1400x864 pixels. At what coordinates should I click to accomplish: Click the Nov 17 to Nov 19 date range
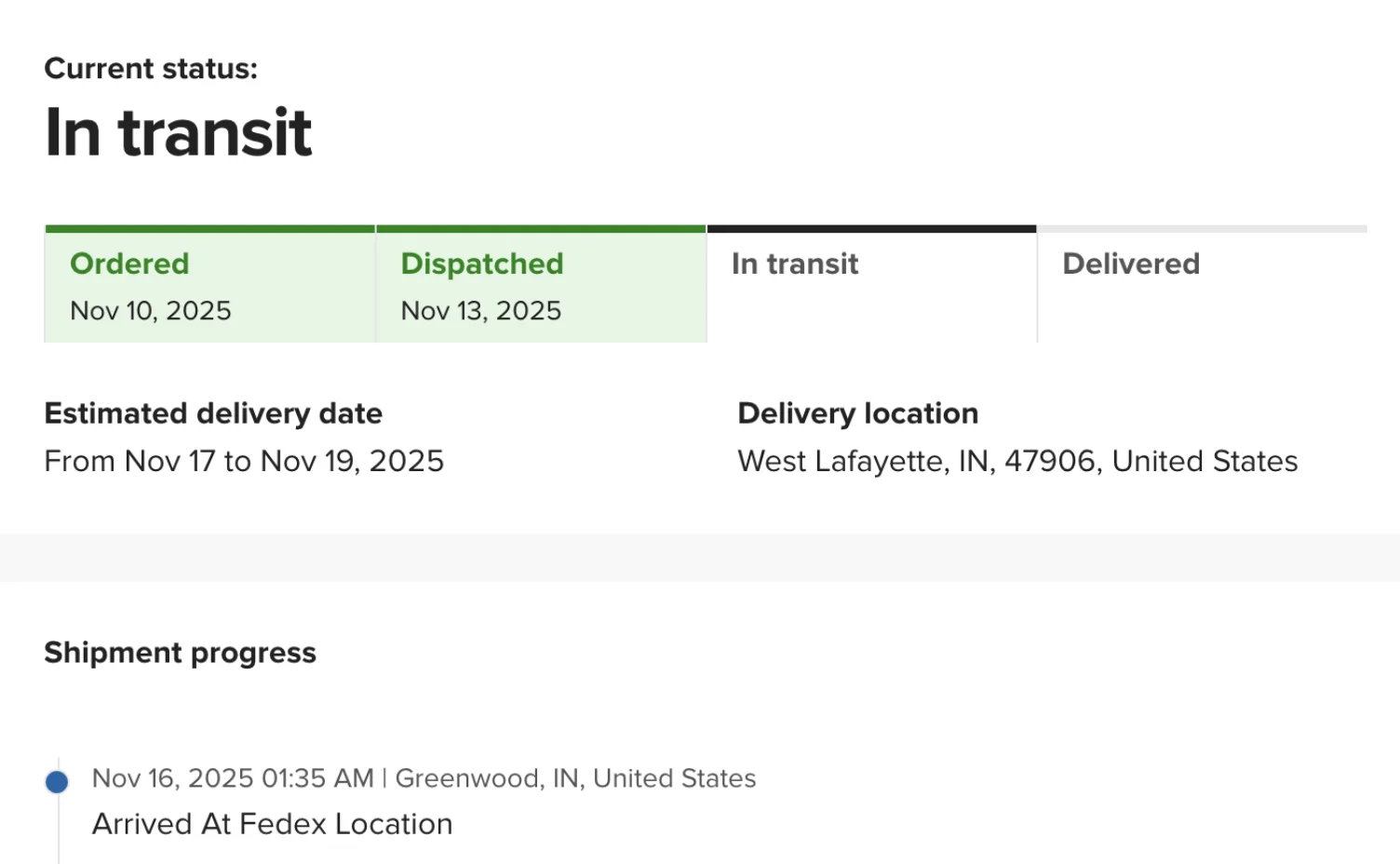[x=244, y=462]
